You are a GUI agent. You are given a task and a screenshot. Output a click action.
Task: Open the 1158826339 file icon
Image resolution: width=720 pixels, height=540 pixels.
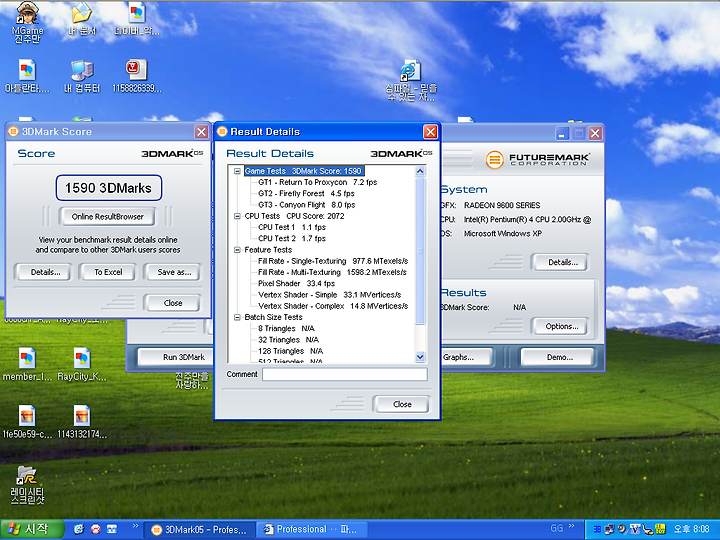coord(136,71)
